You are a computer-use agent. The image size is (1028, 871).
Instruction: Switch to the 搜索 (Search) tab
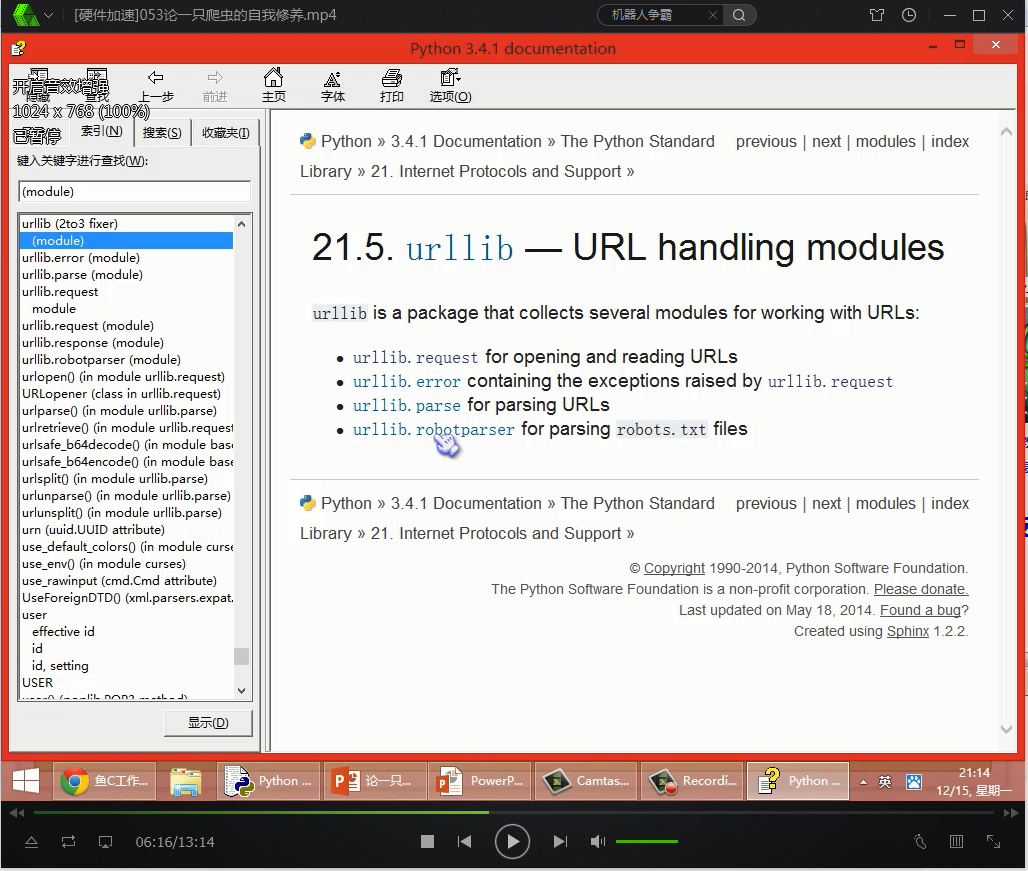click(x=162, y=132)
